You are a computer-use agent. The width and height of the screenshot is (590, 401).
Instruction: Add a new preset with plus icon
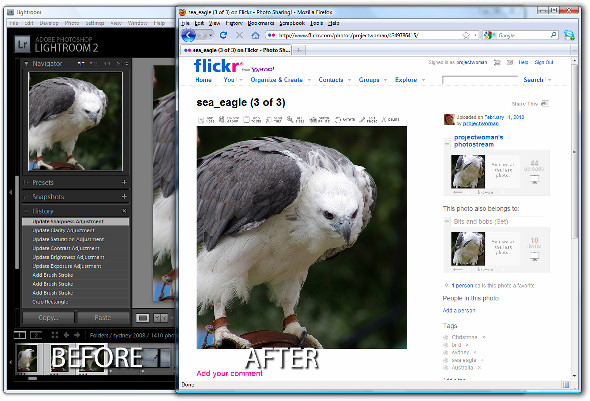pos(124,182)
